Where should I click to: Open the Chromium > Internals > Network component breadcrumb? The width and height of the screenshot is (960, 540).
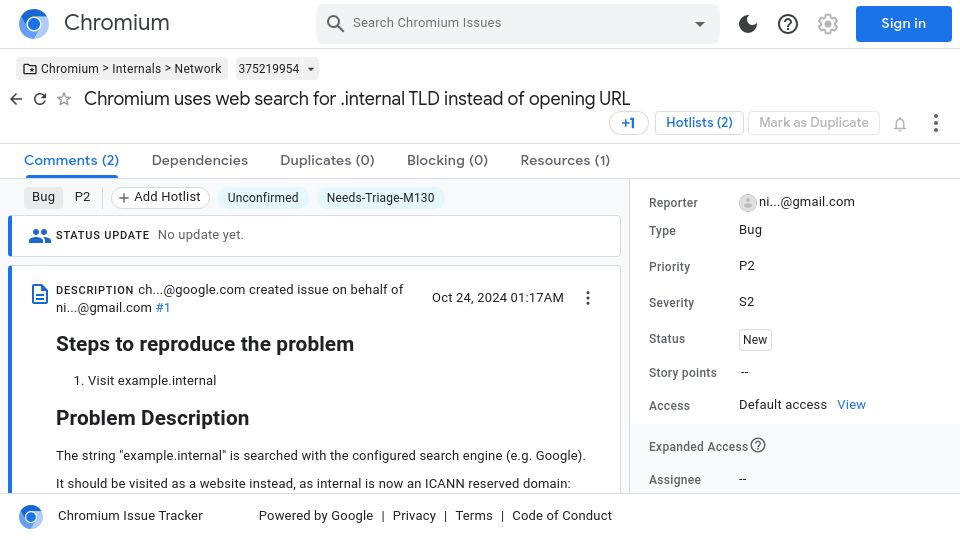(122, 69)
